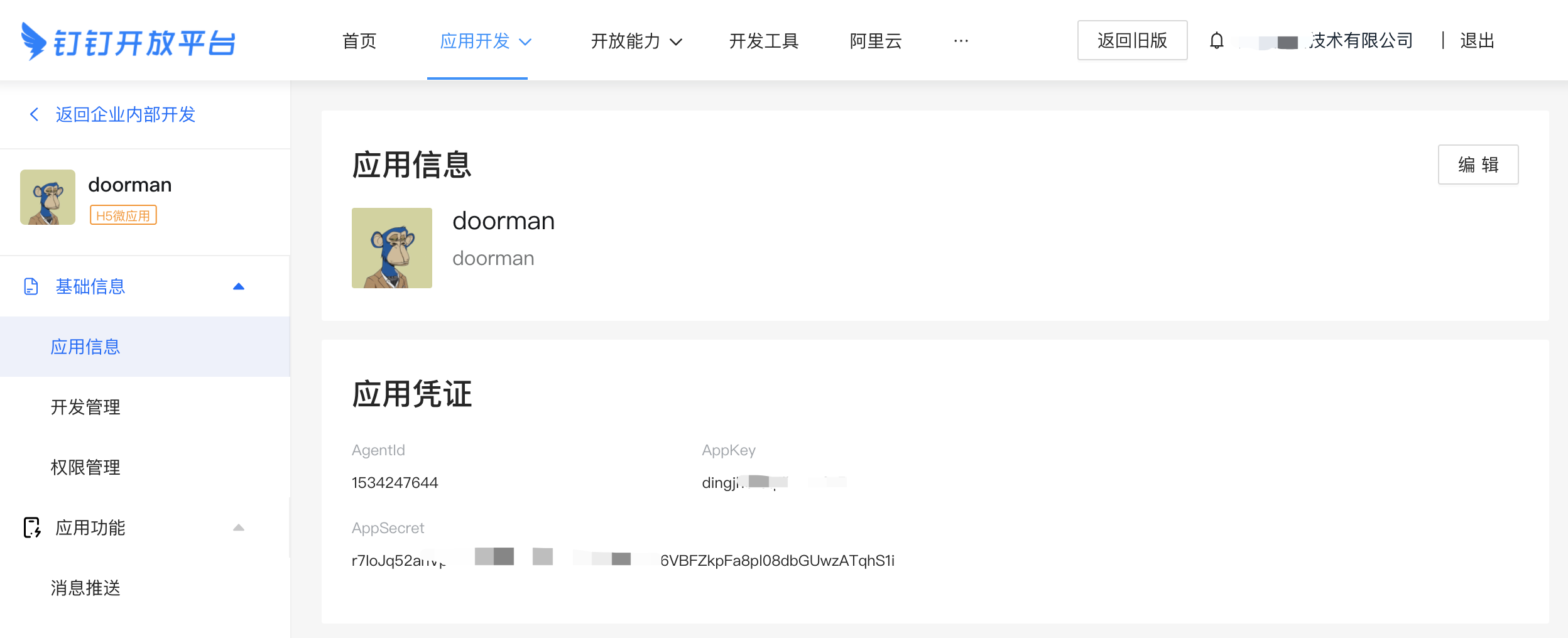Open the more menu ellipsis

coord(961,41)
